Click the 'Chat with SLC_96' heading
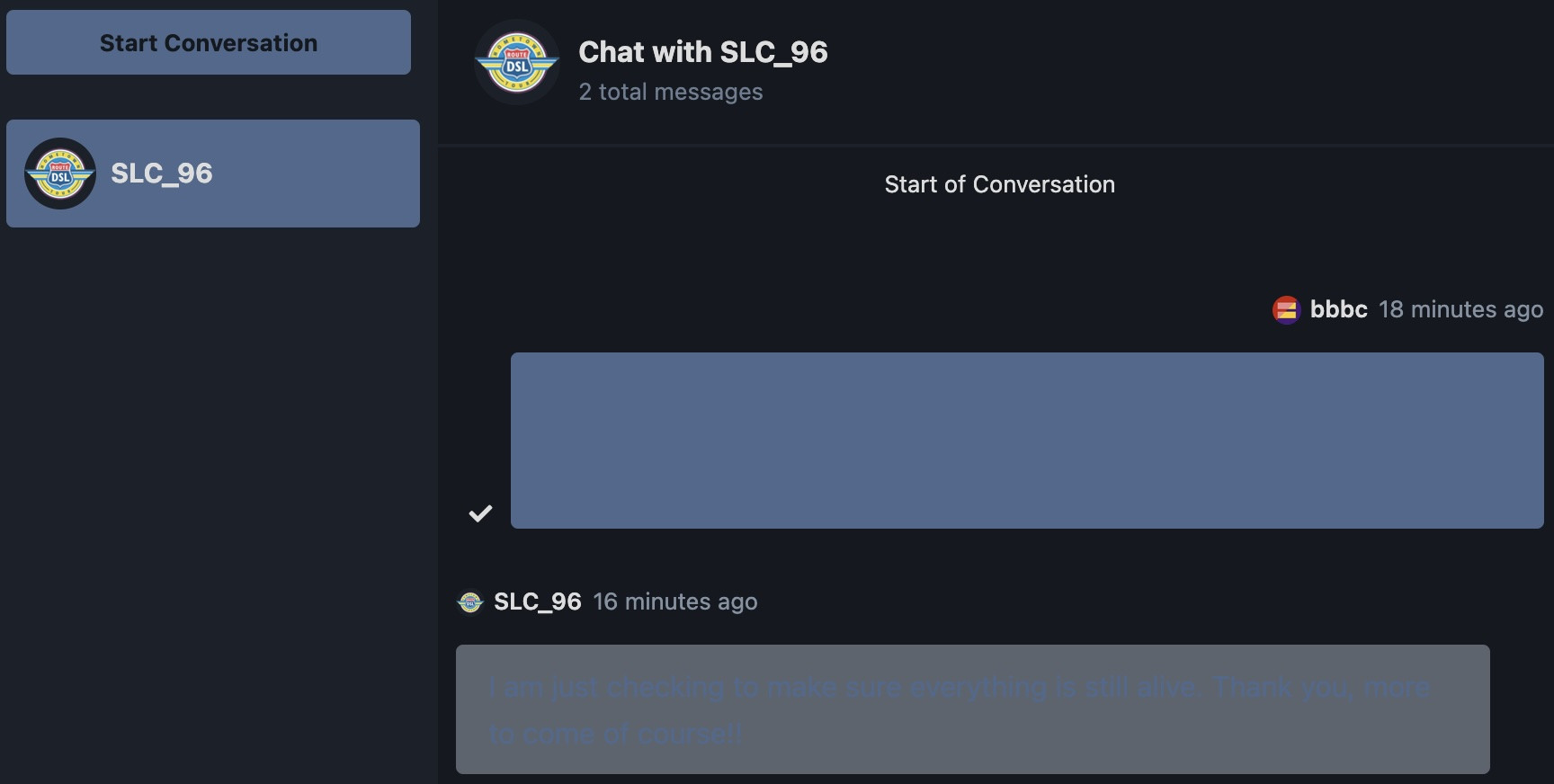The image size is (1554, 784). coord(703,52)
